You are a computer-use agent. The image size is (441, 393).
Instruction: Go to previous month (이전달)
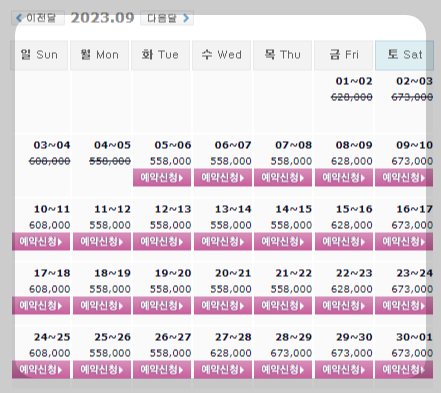tap(38, 18)
